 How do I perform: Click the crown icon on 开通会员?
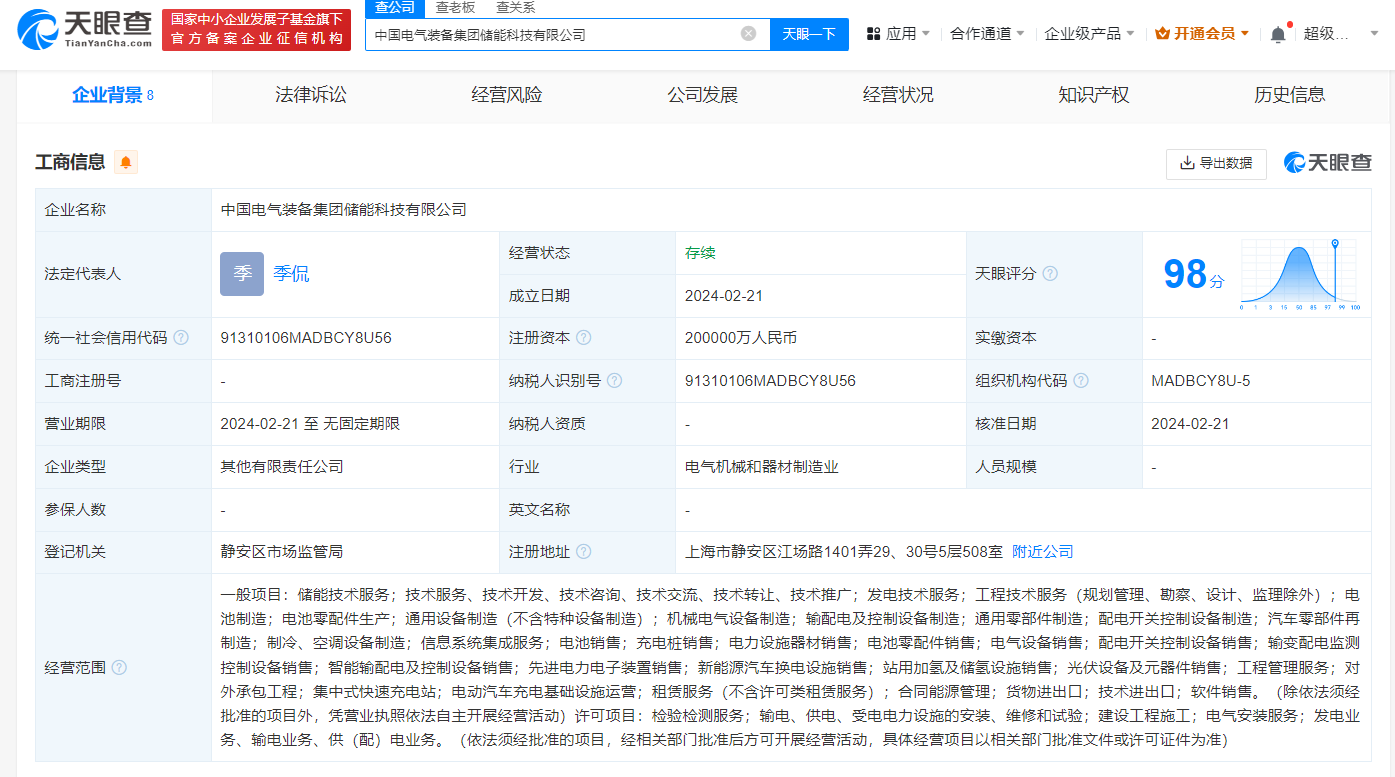click(1162, 32)
